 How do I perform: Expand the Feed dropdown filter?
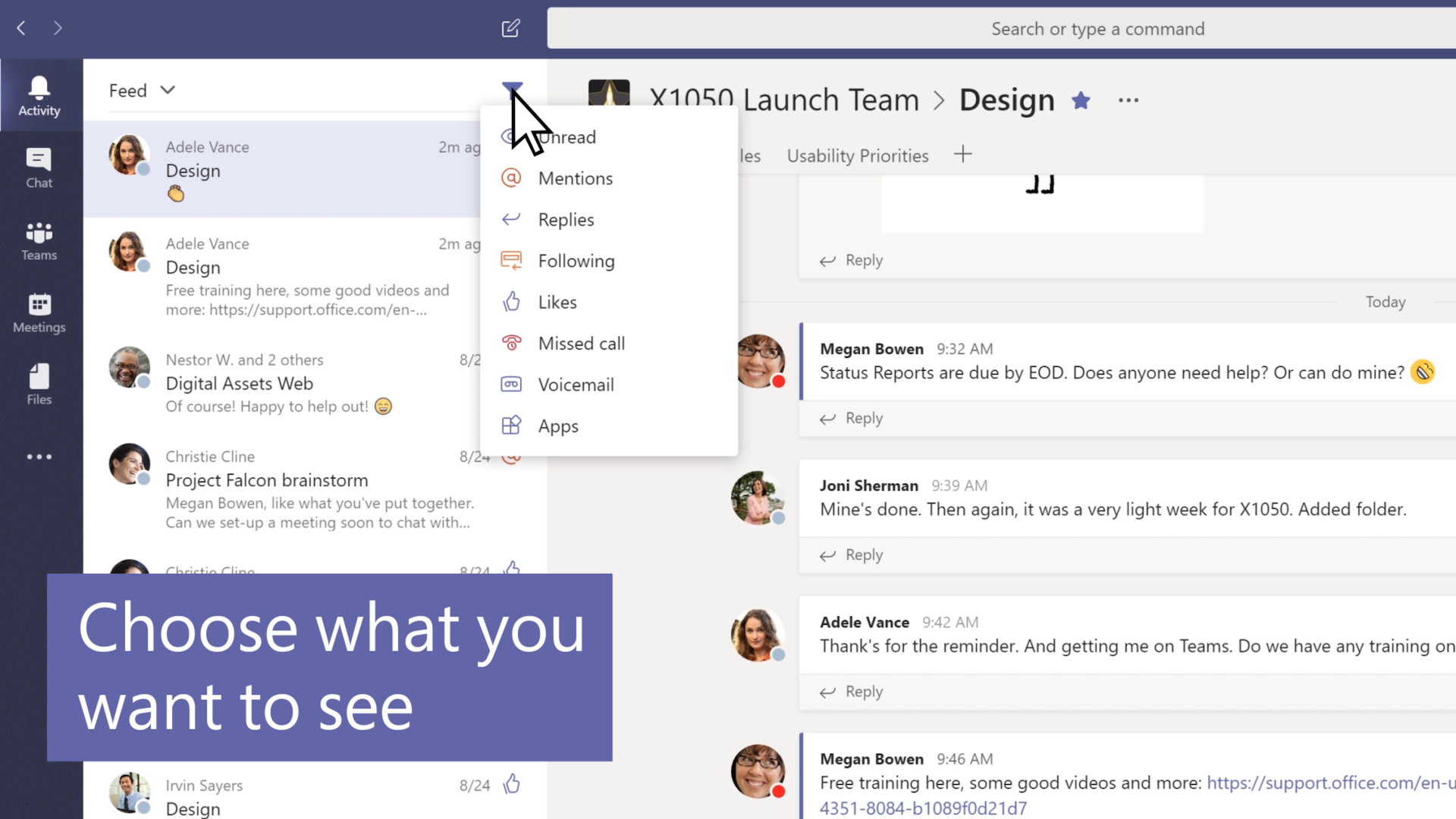pos(142,90)
